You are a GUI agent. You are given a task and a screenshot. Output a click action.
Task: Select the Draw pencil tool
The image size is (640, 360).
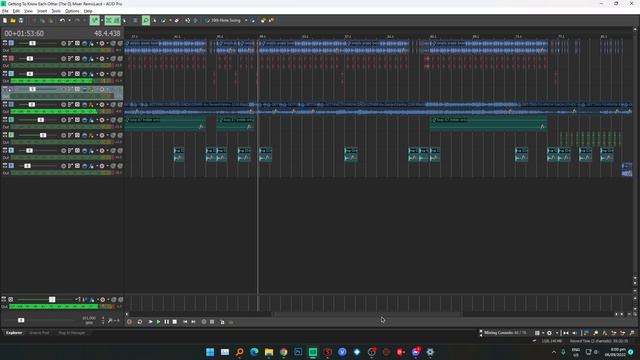(163, 20)
